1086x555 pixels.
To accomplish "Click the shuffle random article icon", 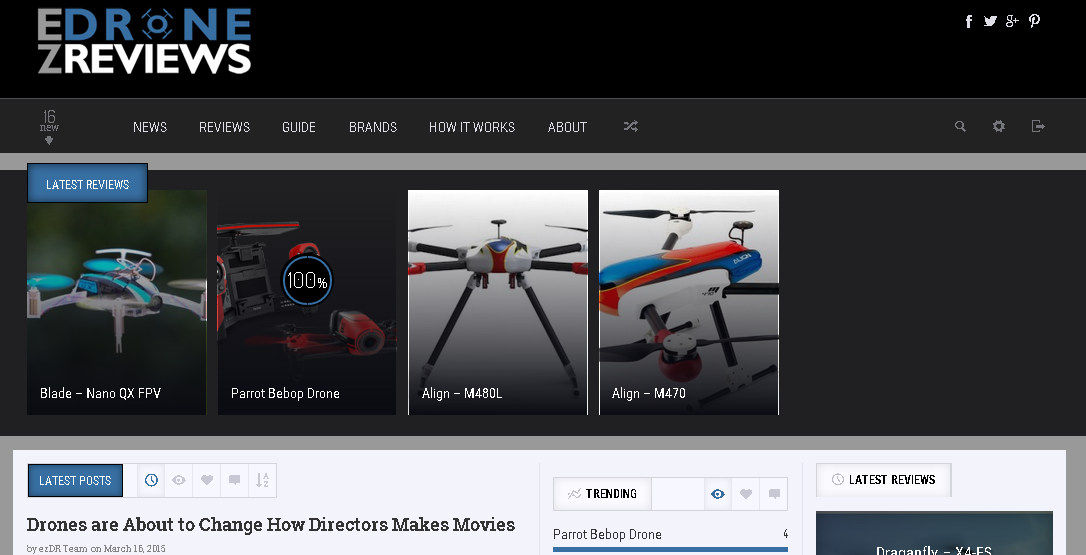I will click(x=630, y=127).
